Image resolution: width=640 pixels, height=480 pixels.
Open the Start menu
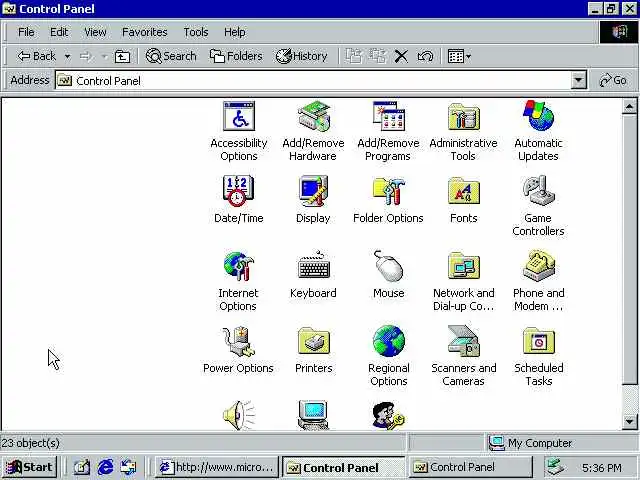click(x=29, y=467)
